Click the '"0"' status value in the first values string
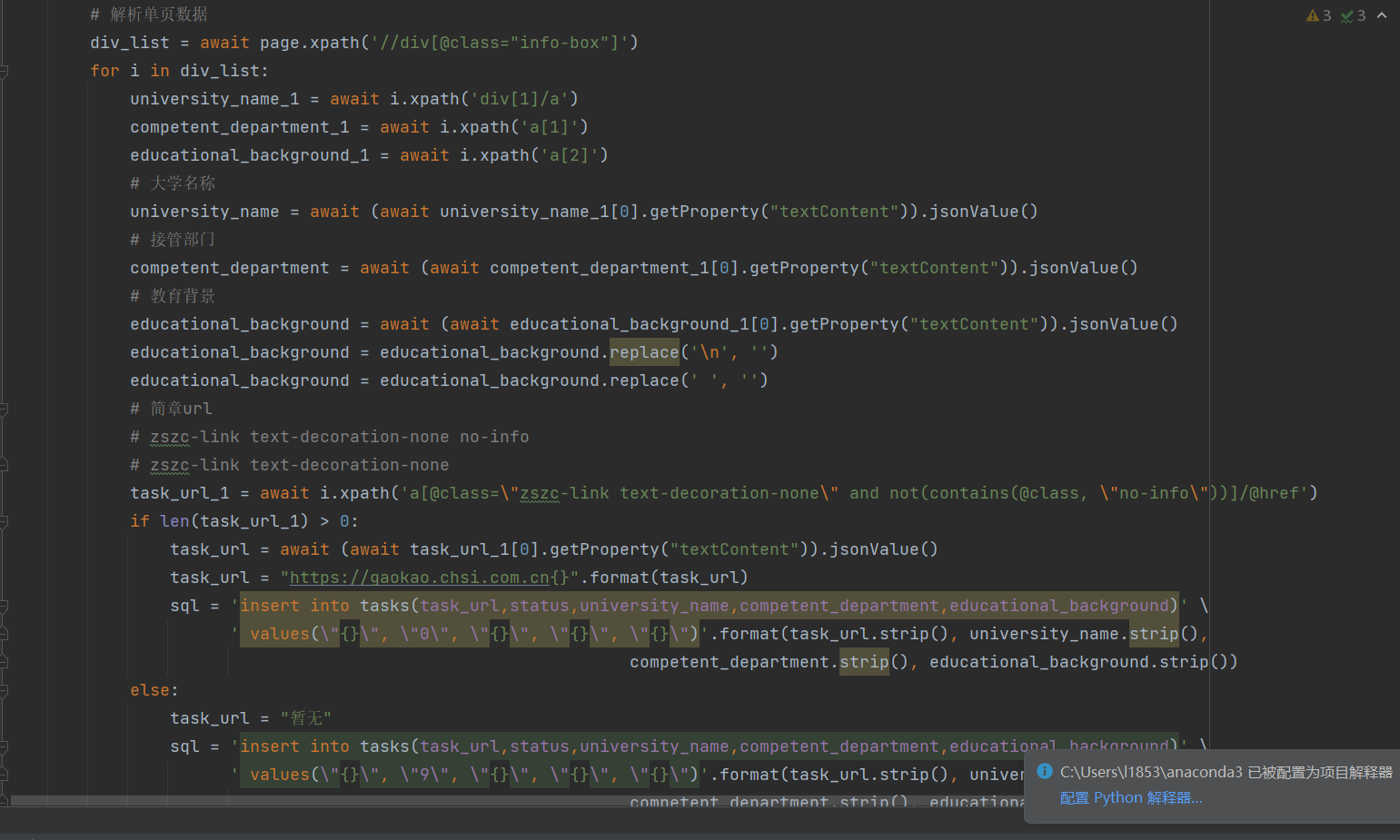Image resolution: width=1400 pixels, height=840 pixels. coord(424,634)
